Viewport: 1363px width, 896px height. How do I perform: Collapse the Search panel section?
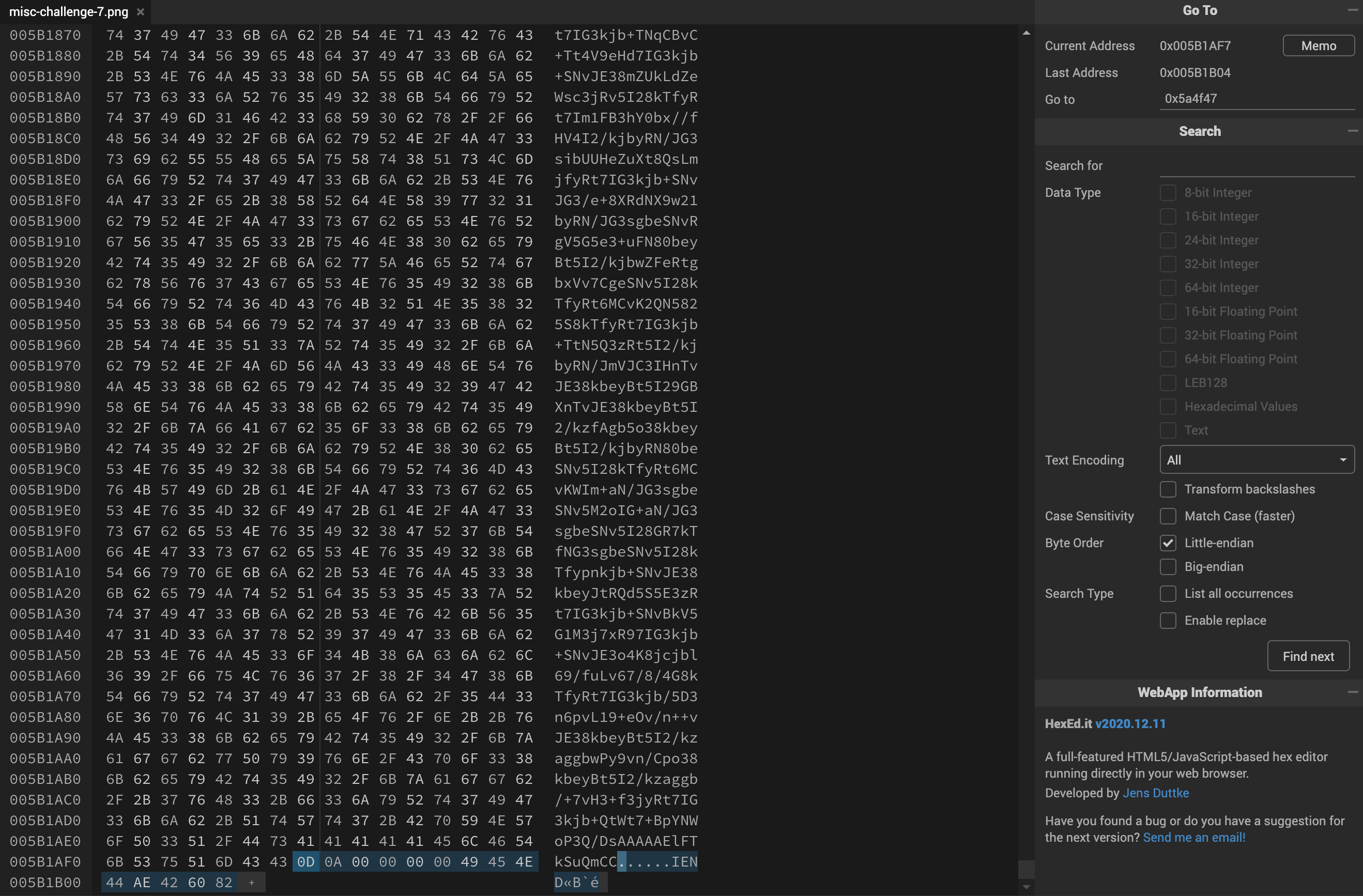click(x=1353, y=131)
